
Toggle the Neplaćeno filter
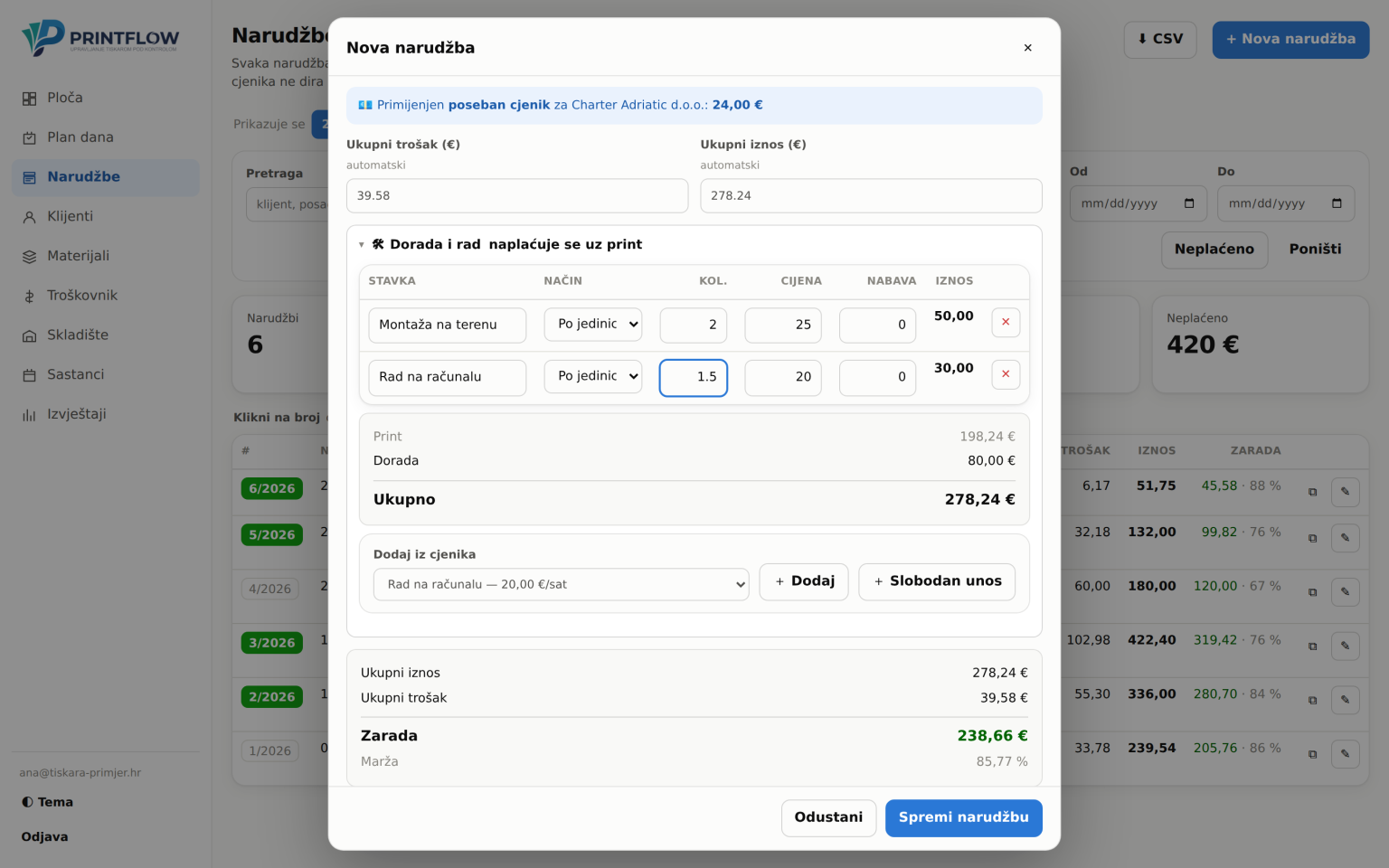click(1214, 250)
